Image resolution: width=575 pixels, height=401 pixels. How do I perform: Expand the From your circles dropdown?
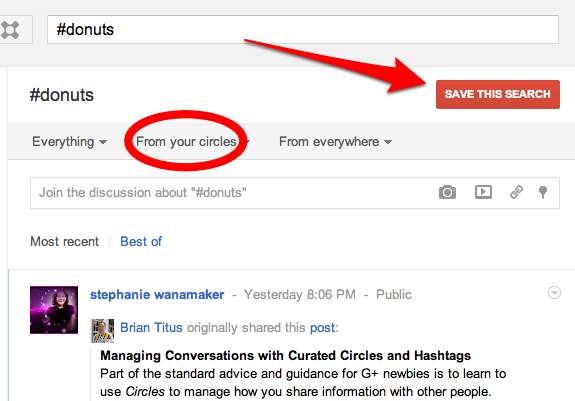193,141
